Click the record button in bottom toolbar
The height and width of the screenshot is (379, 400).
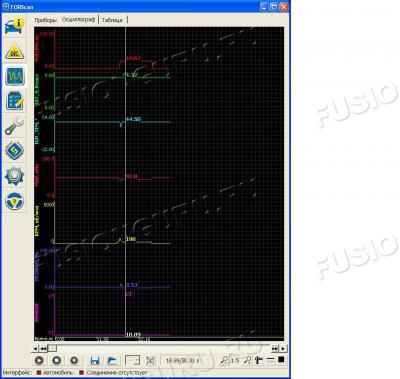[x=74, y=360]
